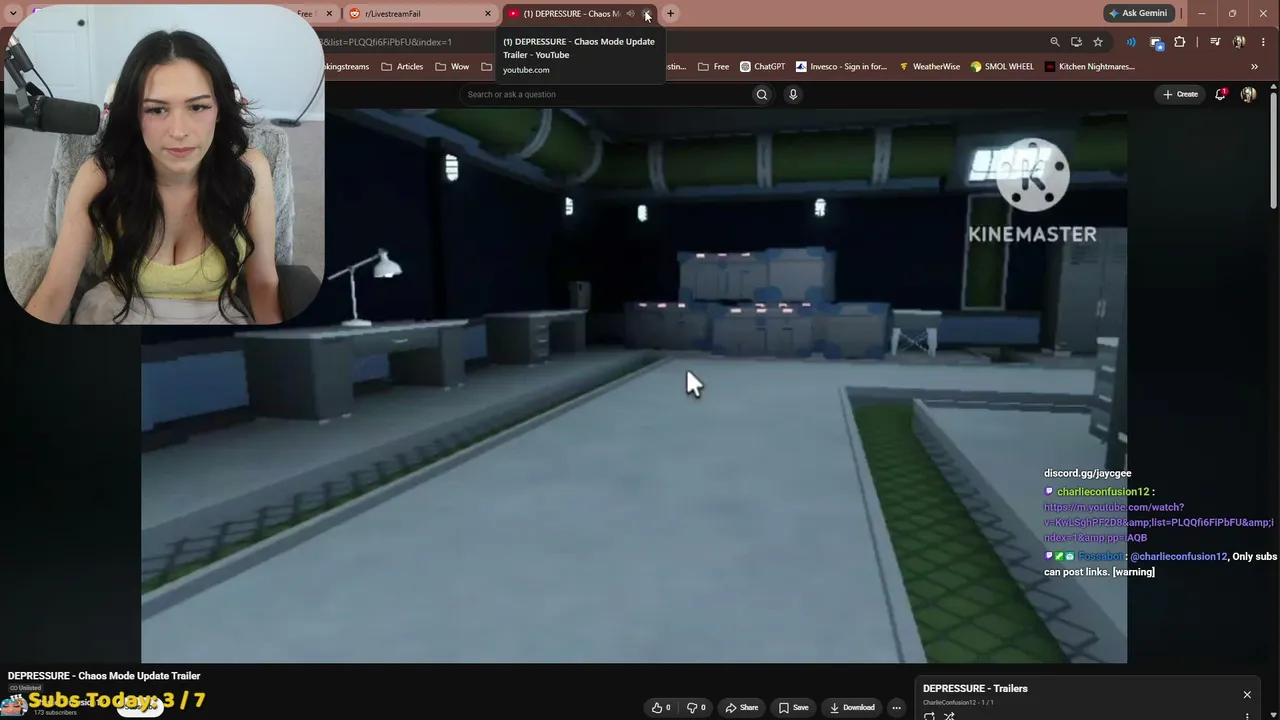Image resolution: width=1280 pixels, height=720 pixels.
Task: Open the Invesco sign-in bookmark
Action: 841,67
